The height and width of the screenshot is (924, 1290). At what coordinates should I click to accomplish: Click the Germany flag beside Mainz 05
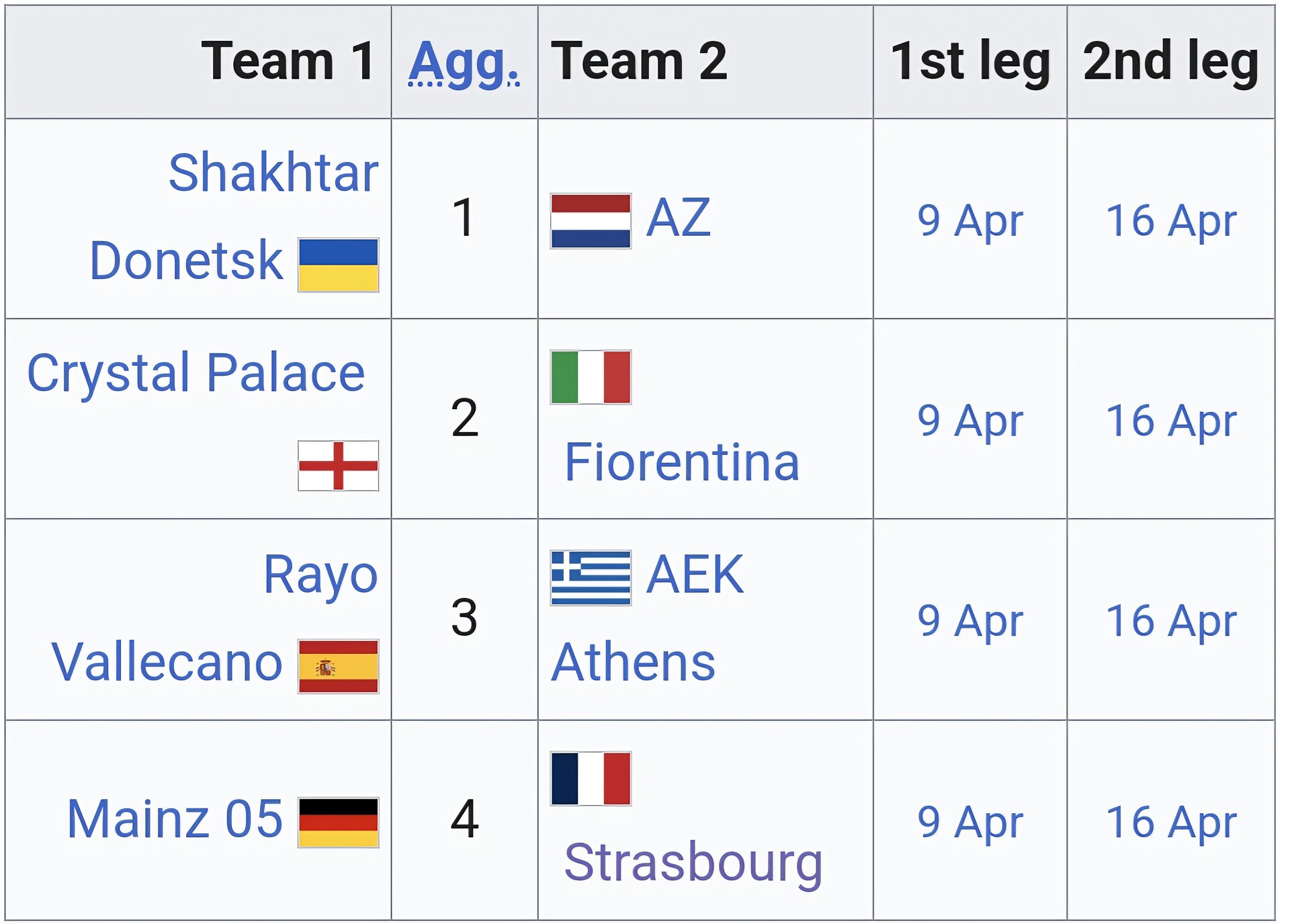point(338,823)
